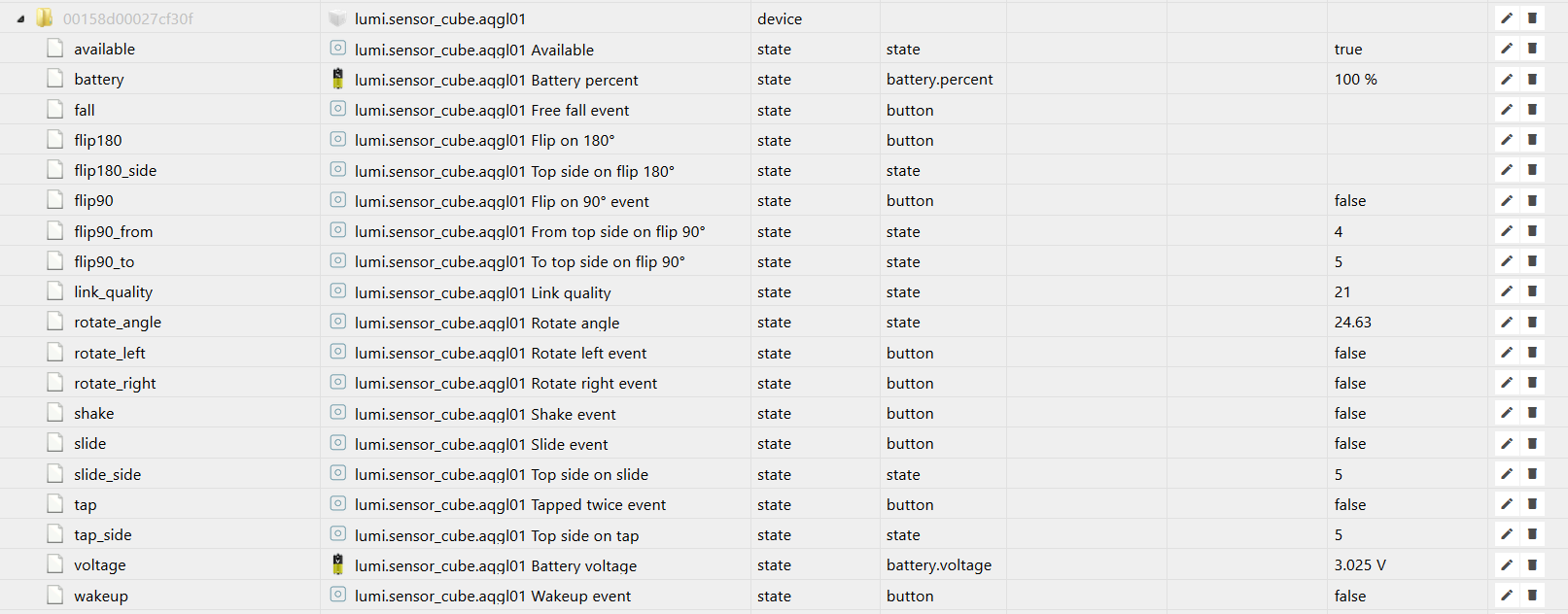1568x614 pixels.
Task: Click battery.percent role cell
Action: pyautogui.click(x=939, y=80)
